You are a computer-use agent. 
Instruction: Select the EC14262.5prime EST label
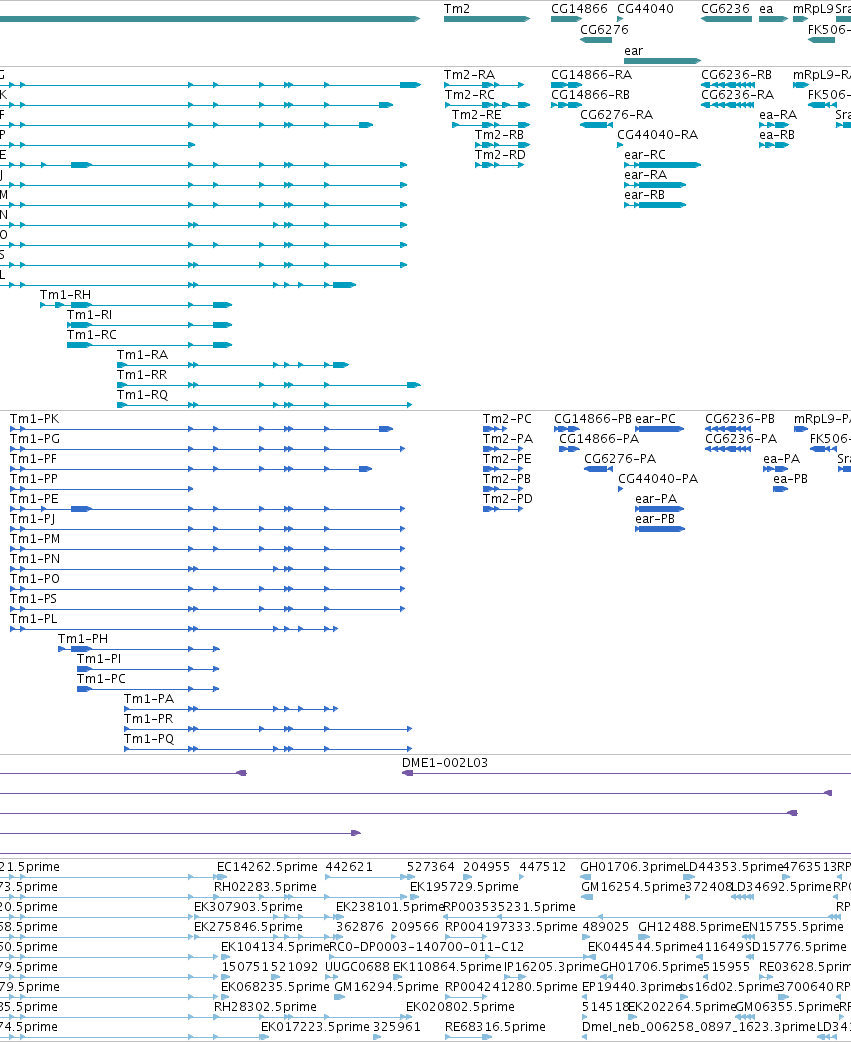[267, 867]
